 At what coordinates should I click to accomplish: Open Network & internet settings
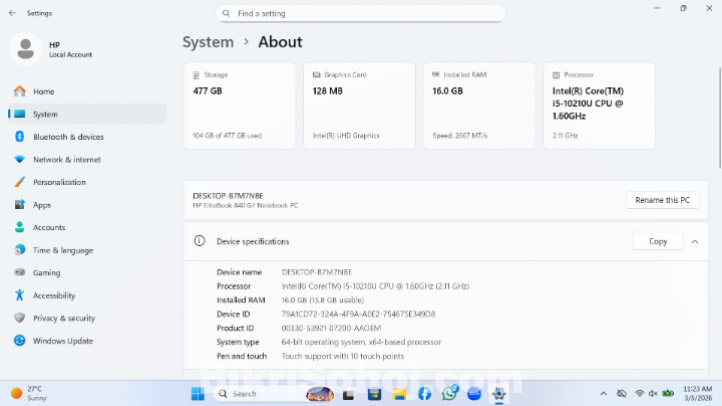click(66, 159)
